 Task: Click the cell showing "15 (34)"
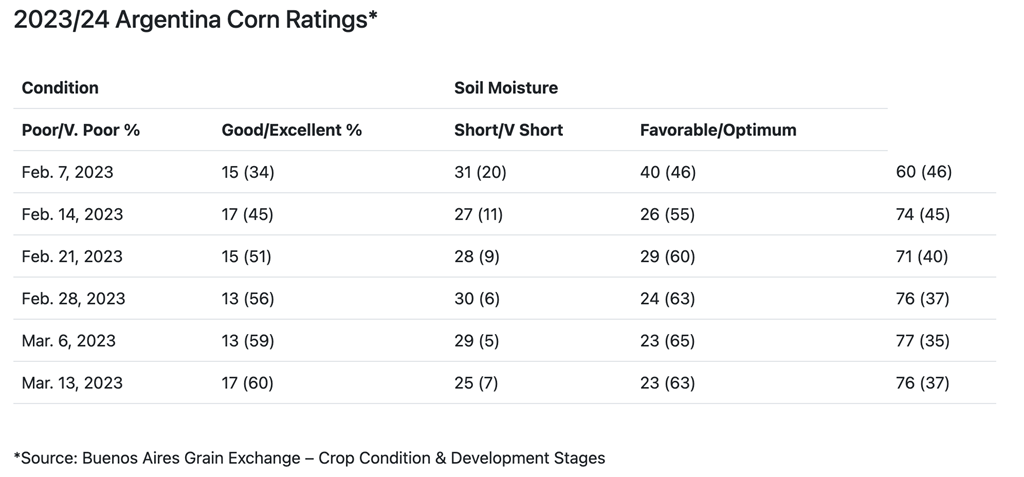[247, 172]
